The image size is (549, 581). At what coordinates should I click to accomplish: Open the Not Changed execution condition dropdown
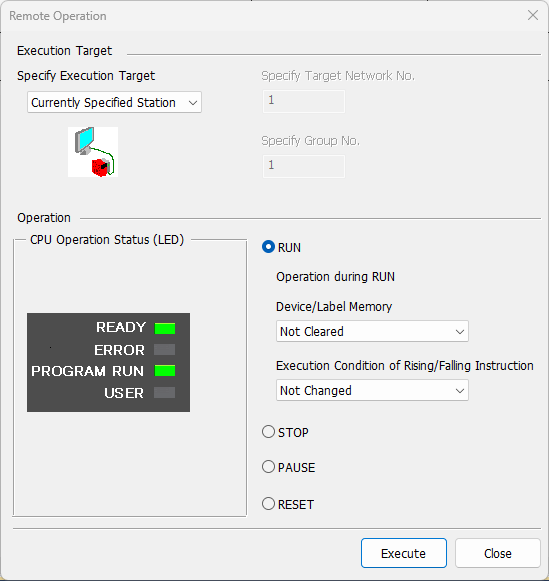pos(372,390)
